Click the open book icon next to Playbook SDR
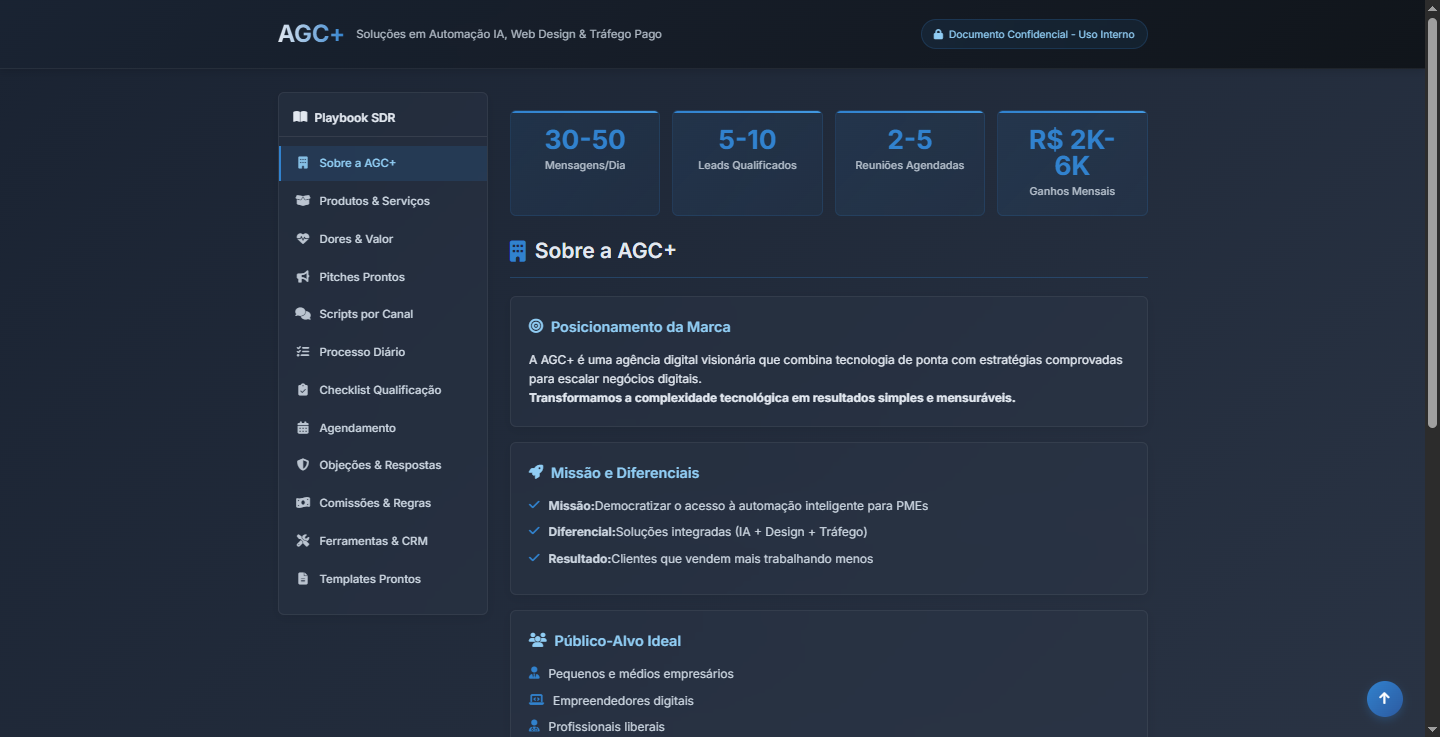This screenshot has height=737, width=1440. [x=300, y=116]
